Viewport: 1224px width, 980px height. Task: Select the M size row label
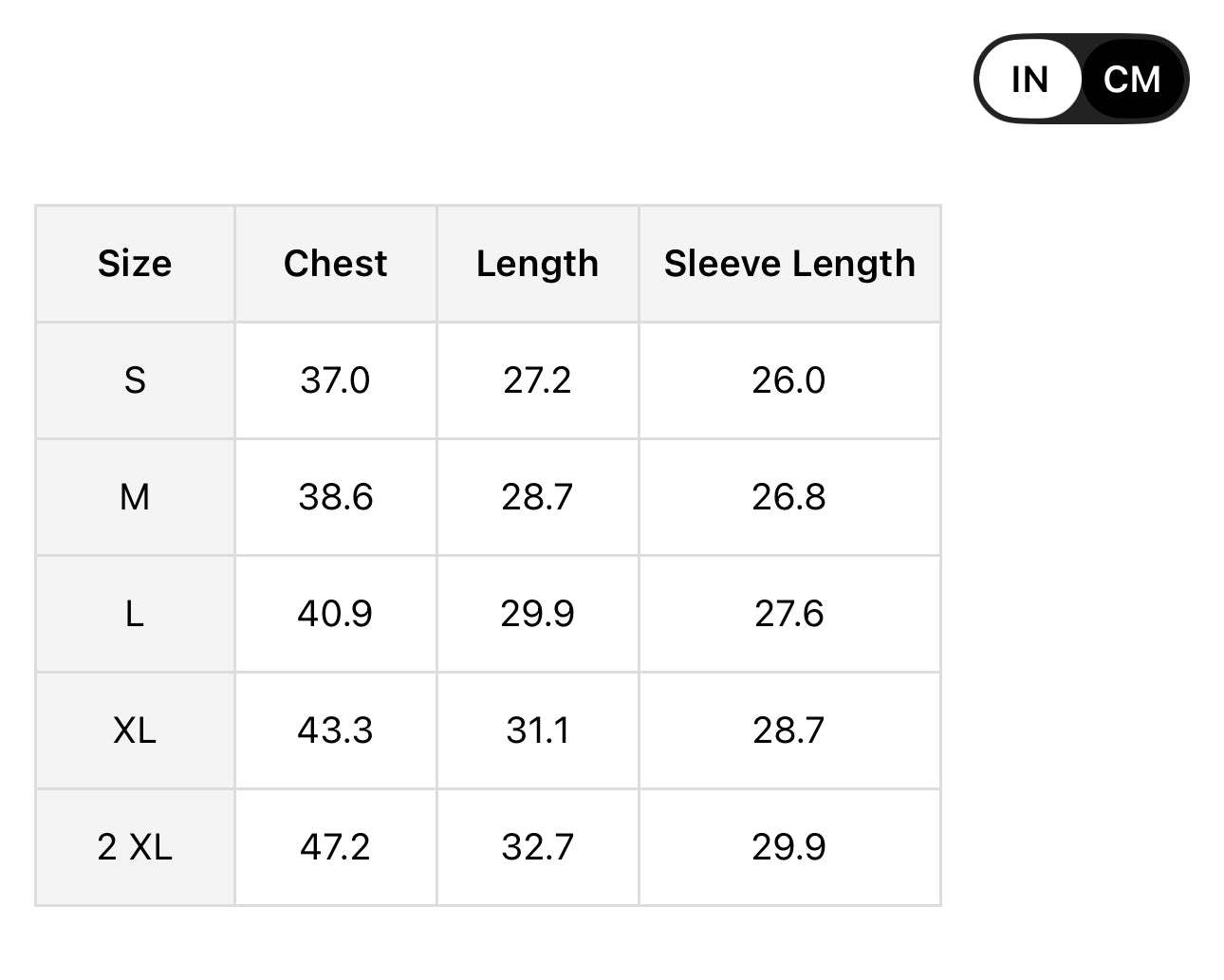click(135, 497)
